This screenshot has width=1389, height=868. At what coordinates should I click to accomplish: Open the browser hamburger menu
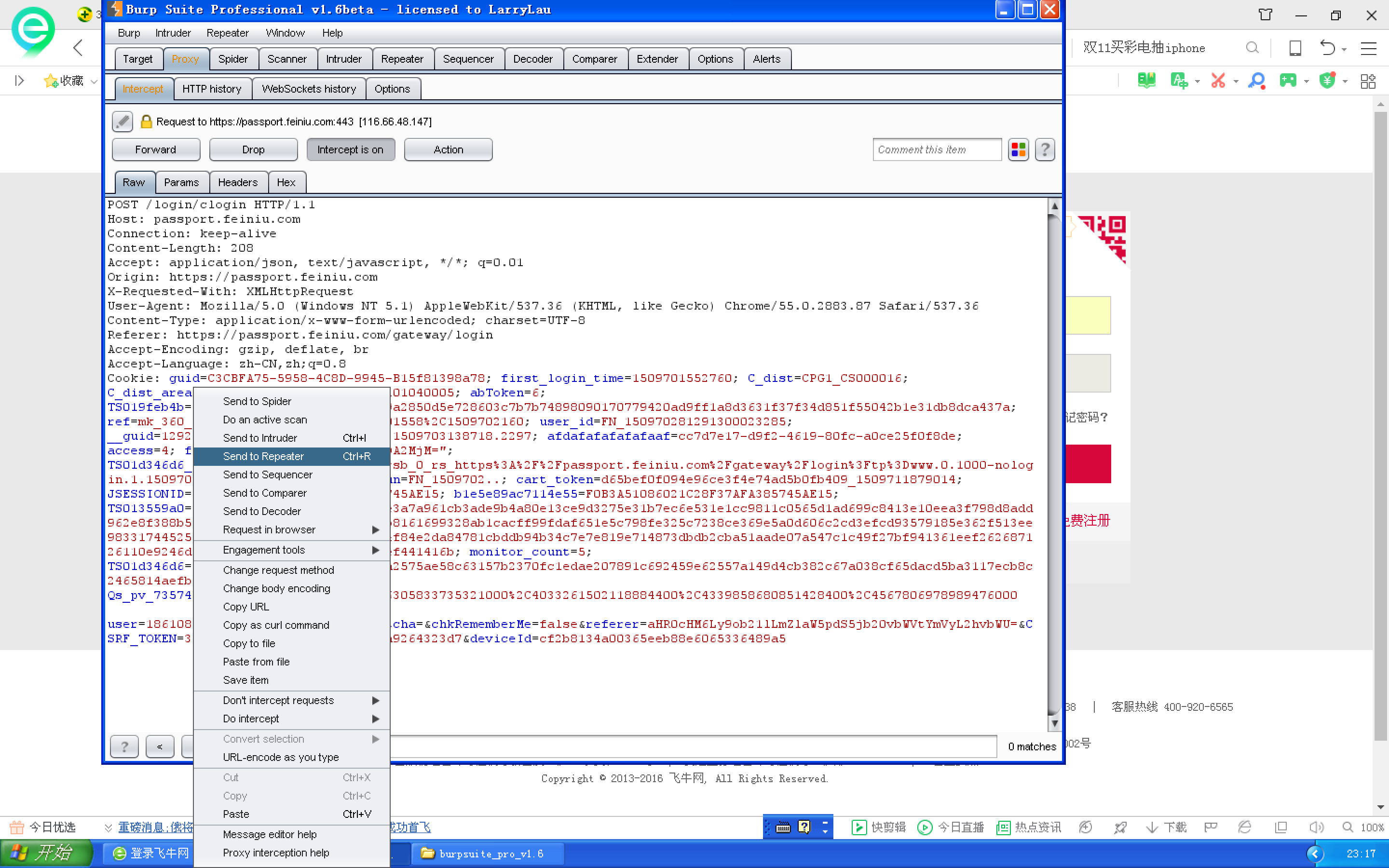[1368, 48]
